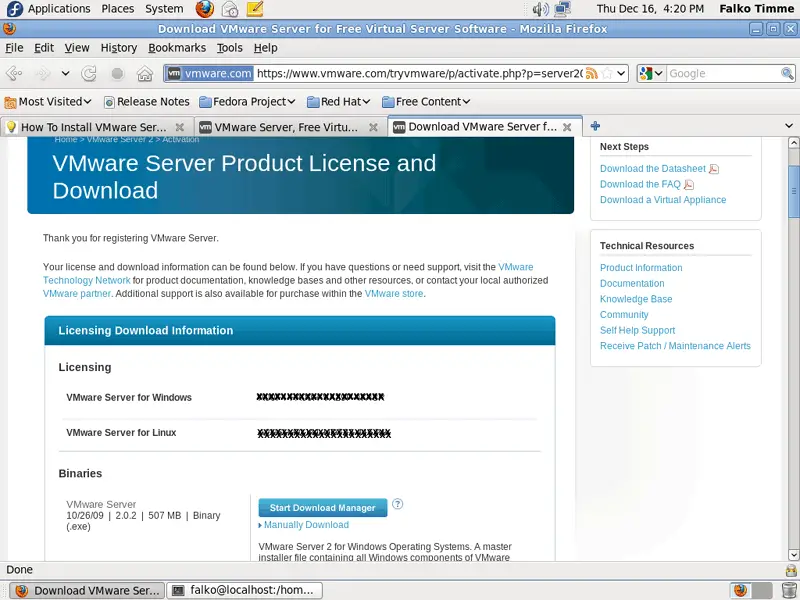
Task: Open the list all tabs dropdown arrow
Action: click(789, 126)
